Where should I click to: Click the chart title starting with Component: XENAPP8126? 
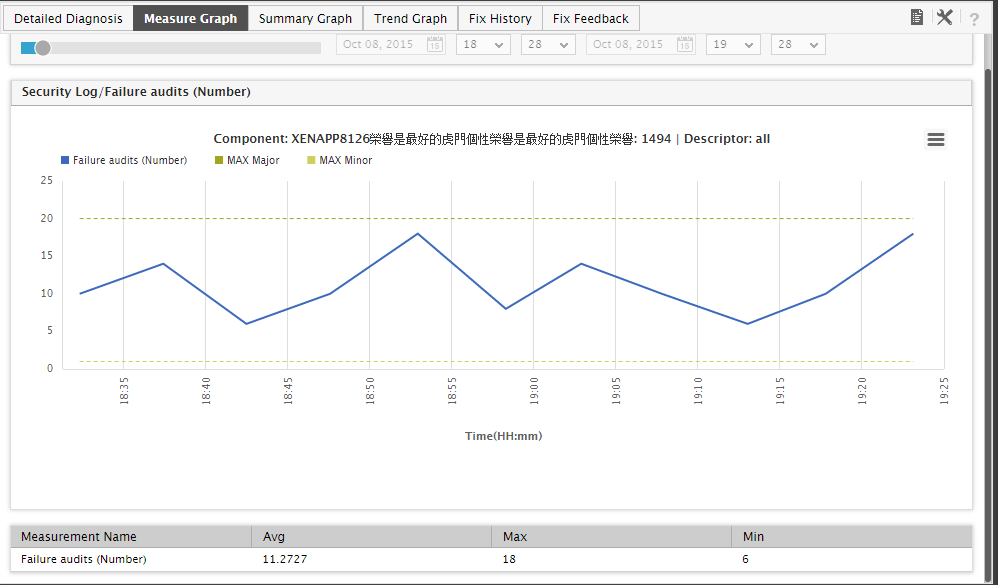pos(491,139)
